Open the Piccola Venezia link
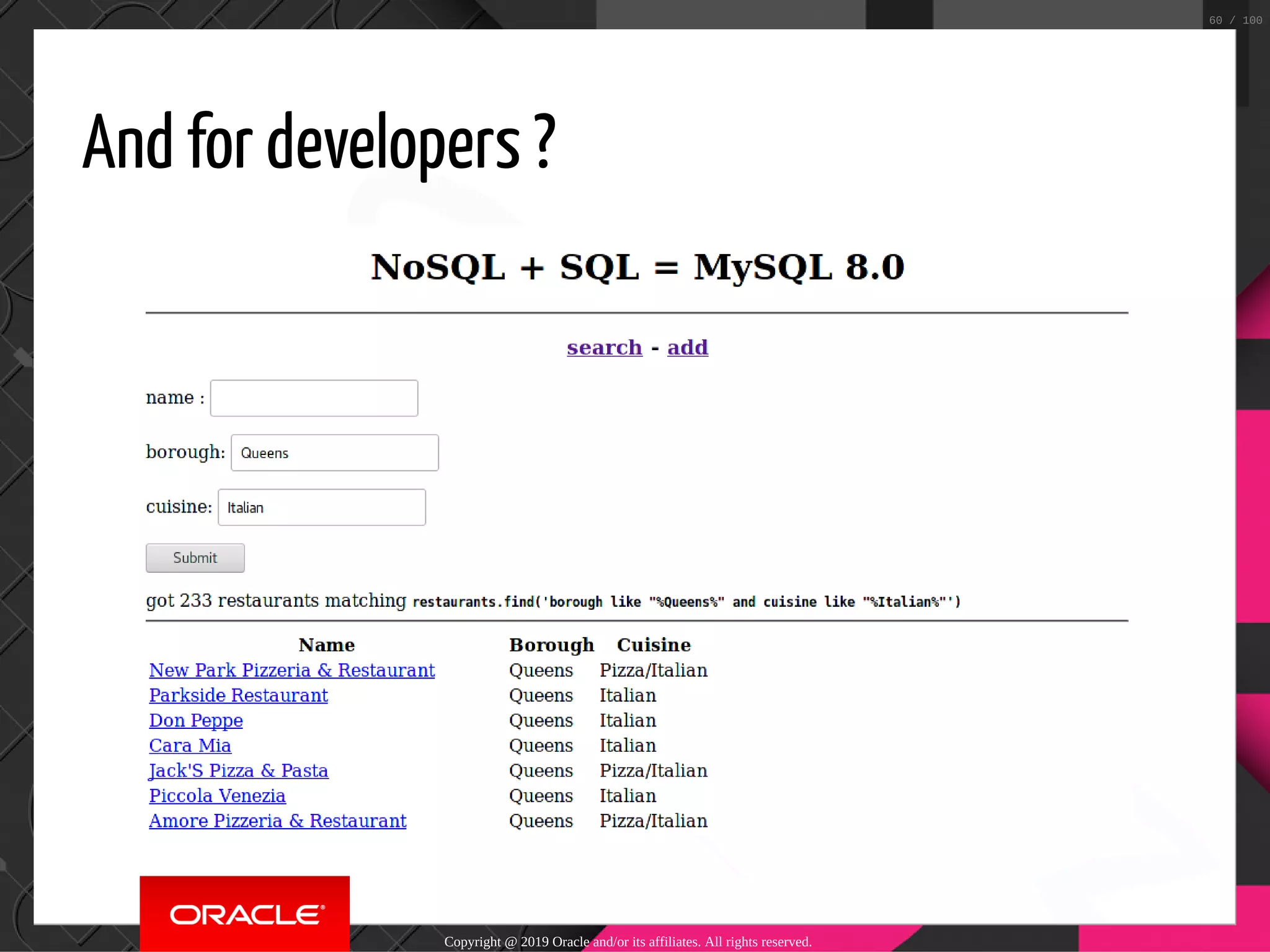1270x952 pixels. coord(217,796)
